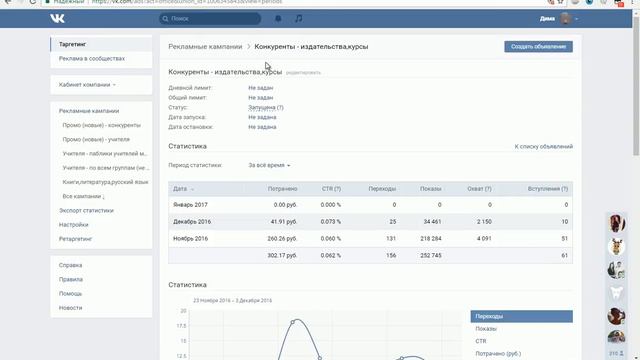Click Дата остановки value Не задана

[x=262, y=127]
